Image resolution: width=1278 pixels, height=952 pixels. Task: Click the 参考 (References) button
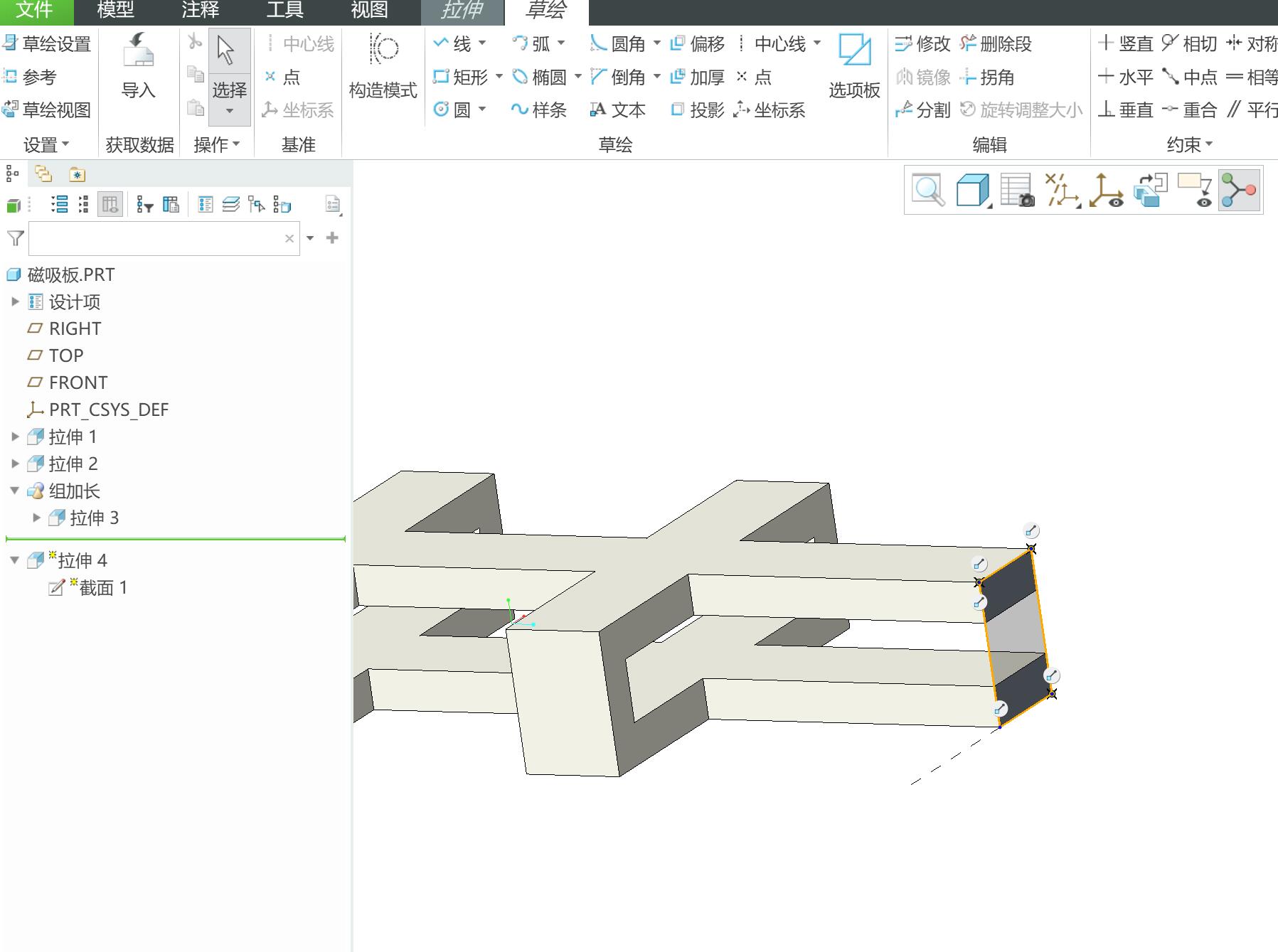coord(30,77)
